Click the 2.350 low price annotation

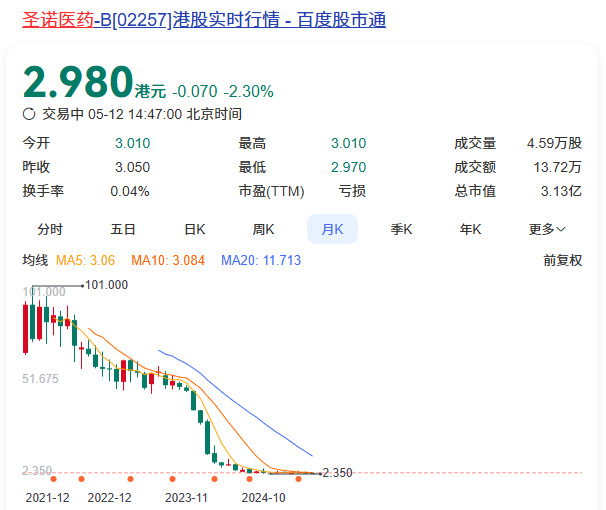[337, 473]
